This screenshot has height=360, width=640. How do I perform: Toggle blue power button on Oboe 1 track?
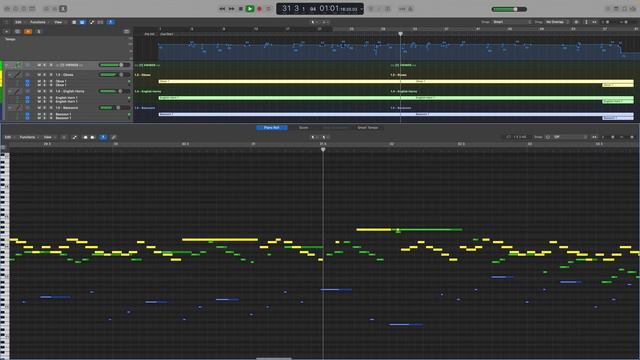coord(27,81)
